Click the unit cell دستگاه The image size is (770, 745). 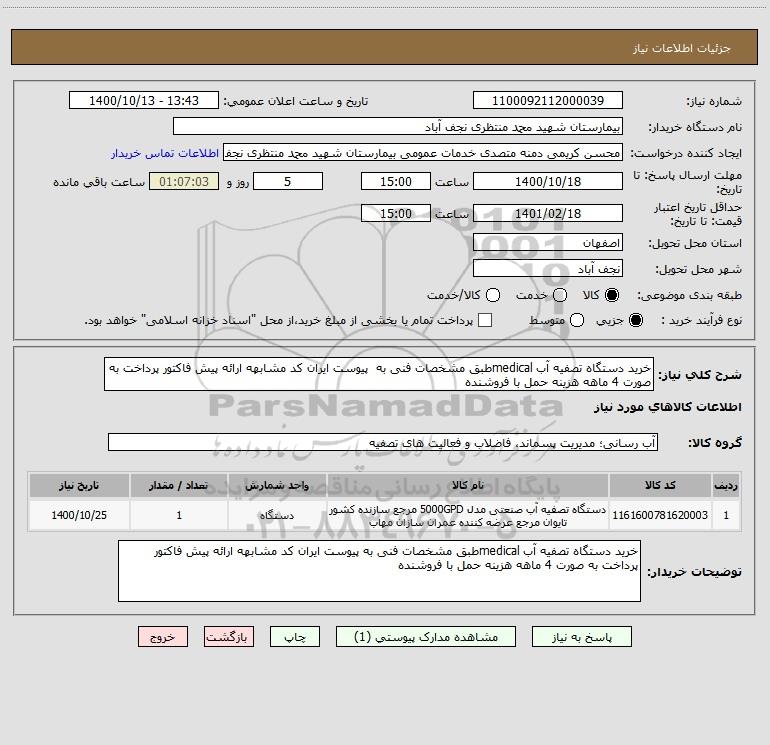pos(277,515)
